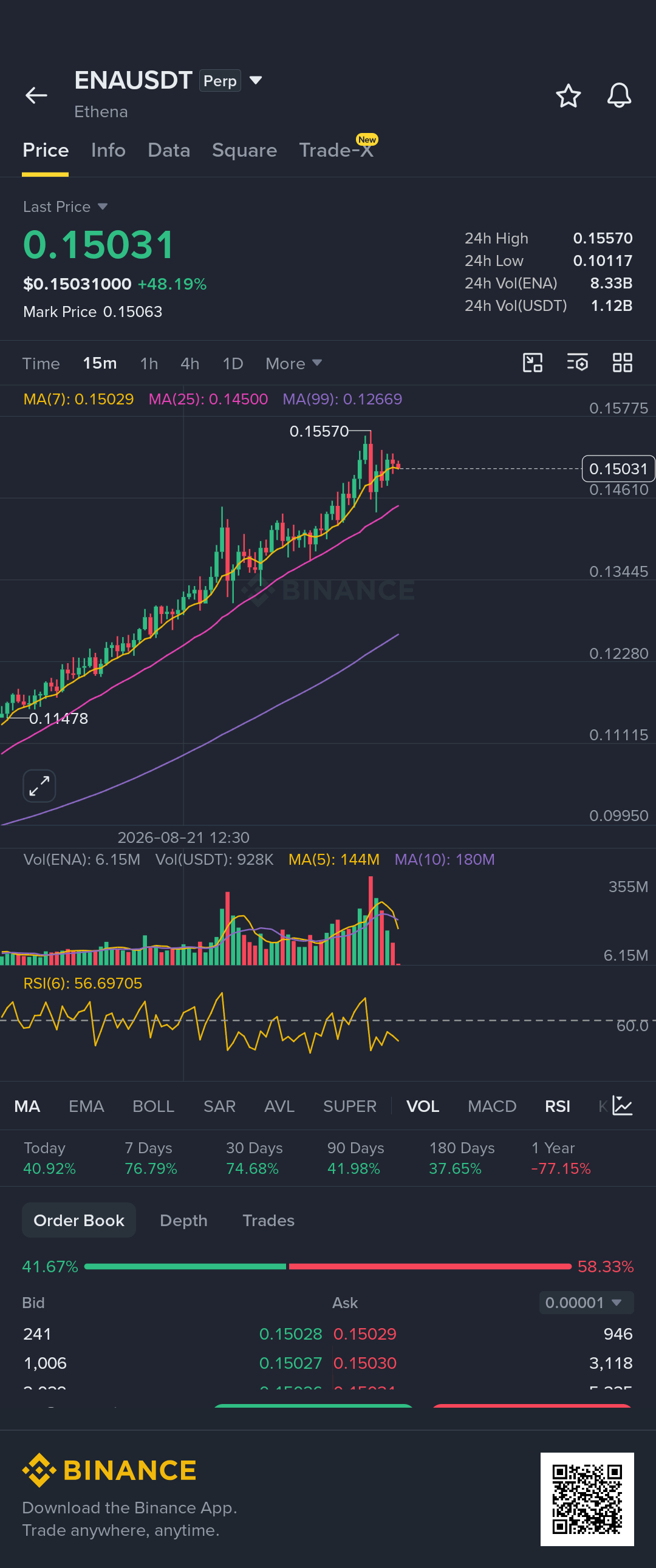
Task: Switch to Info tab
Action: pyautogui.click(x=108, y=151)
